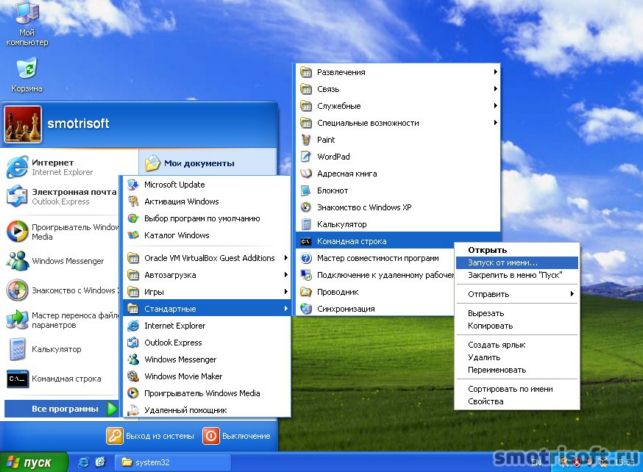Image resolution: width=643 pixels, height=472 pixels.
Task: Choose Сортировать по имени
Action: (517, 389)
